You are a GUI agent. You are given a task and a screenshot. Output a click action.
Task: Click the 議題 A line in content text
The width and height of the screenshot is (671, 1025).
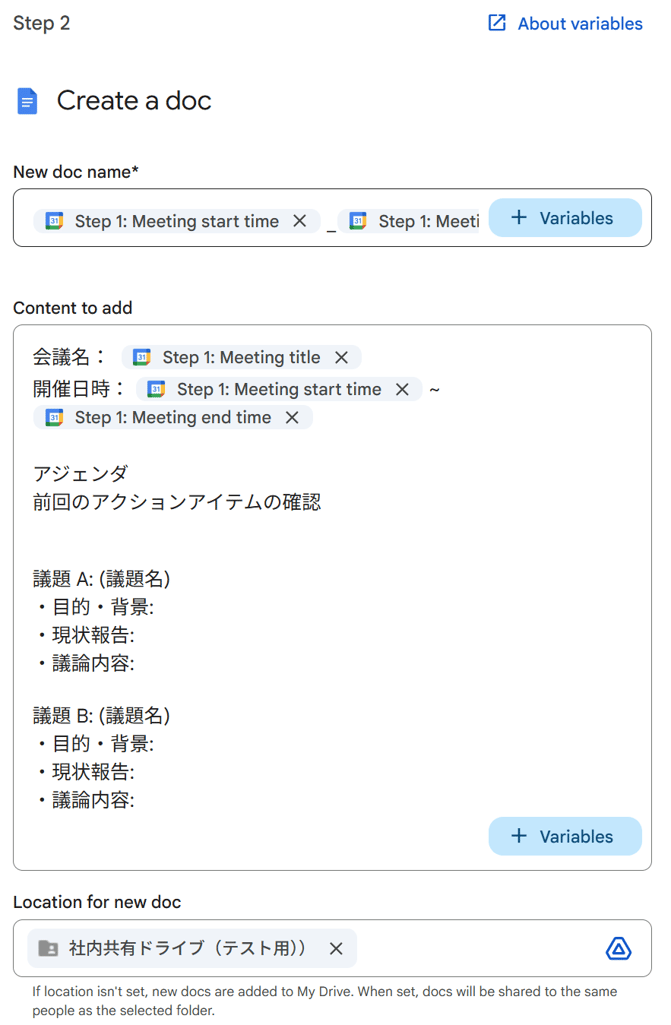(x=101, y=578)
